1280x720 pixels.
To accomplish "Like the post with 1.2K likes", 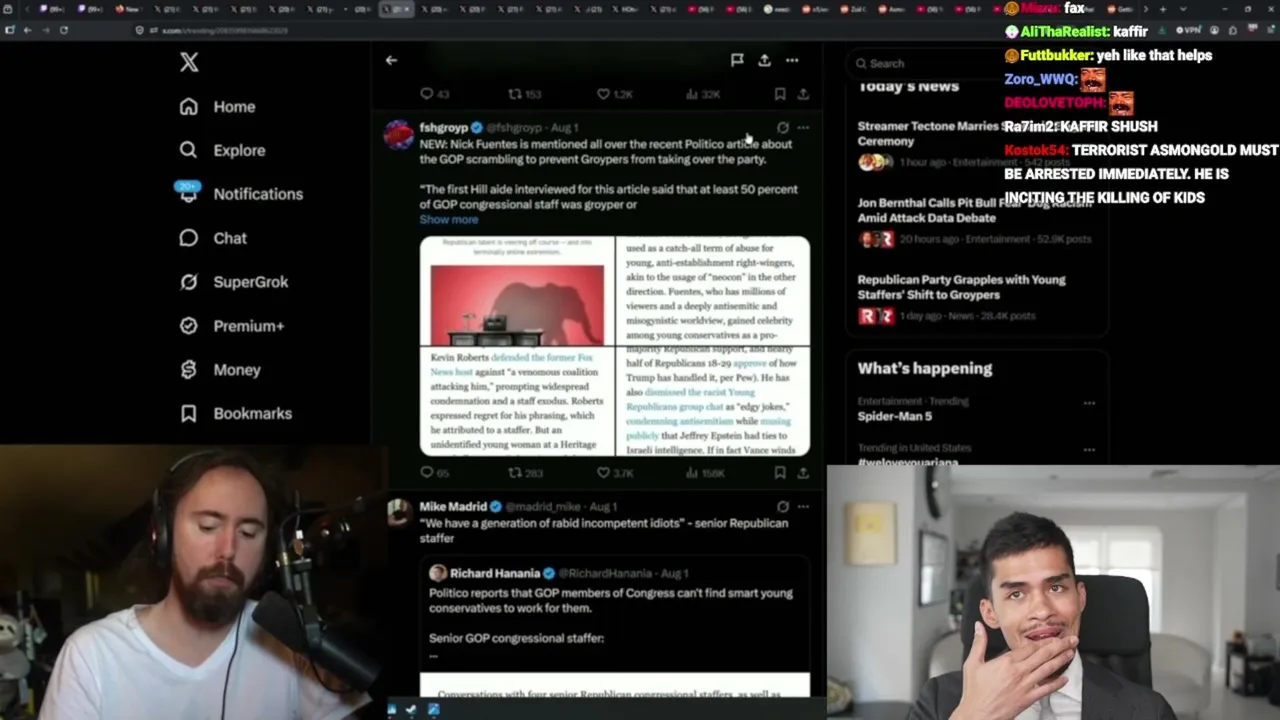I will tap(614, 94).
